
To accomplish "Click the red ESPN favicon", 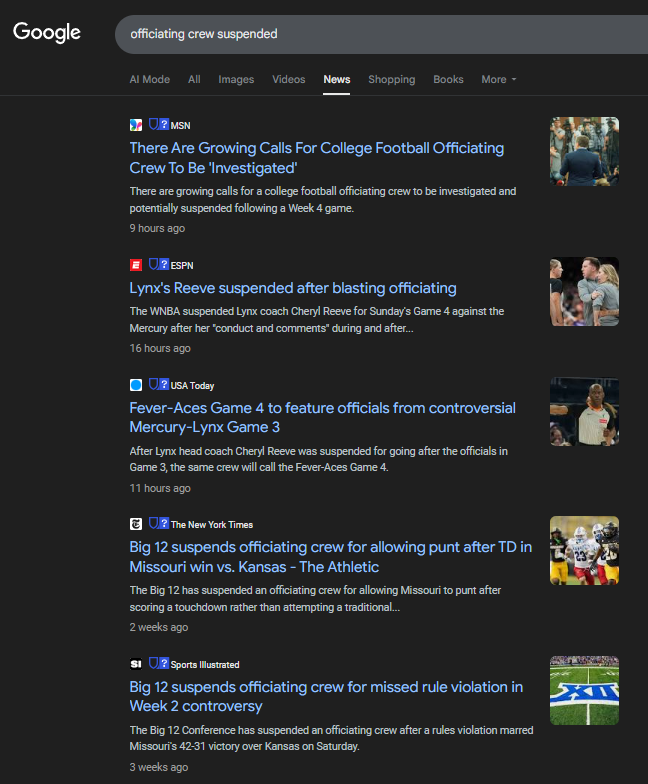I will pos(136,265).
